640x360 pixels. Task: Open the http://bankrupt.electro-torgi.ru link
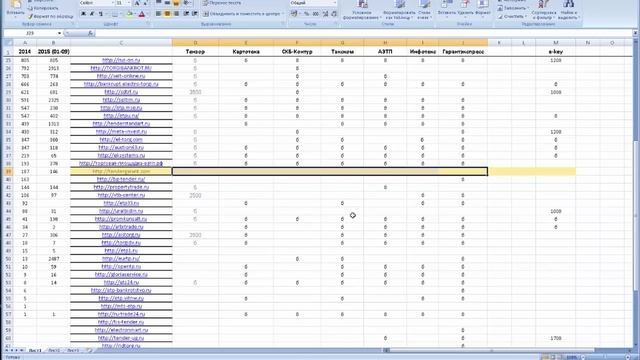[121, 84]
